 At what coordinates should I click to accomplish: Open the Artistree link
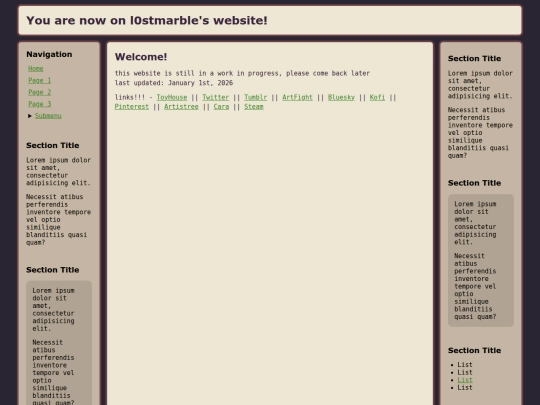[x=181, y=107]
